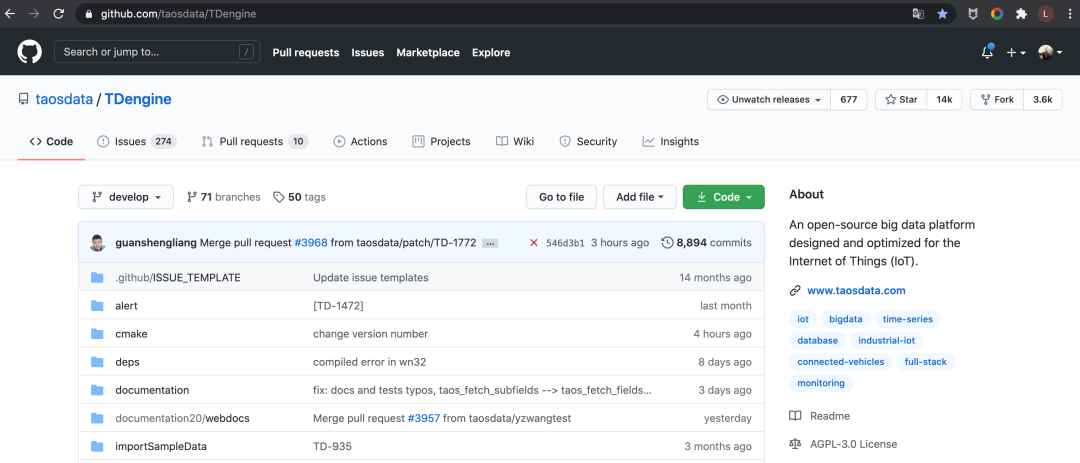Image resolution: width=1080 pixels, height=463 pixels.
Task: Open the Chrome profile avatar L
Action: (1046, 13)
